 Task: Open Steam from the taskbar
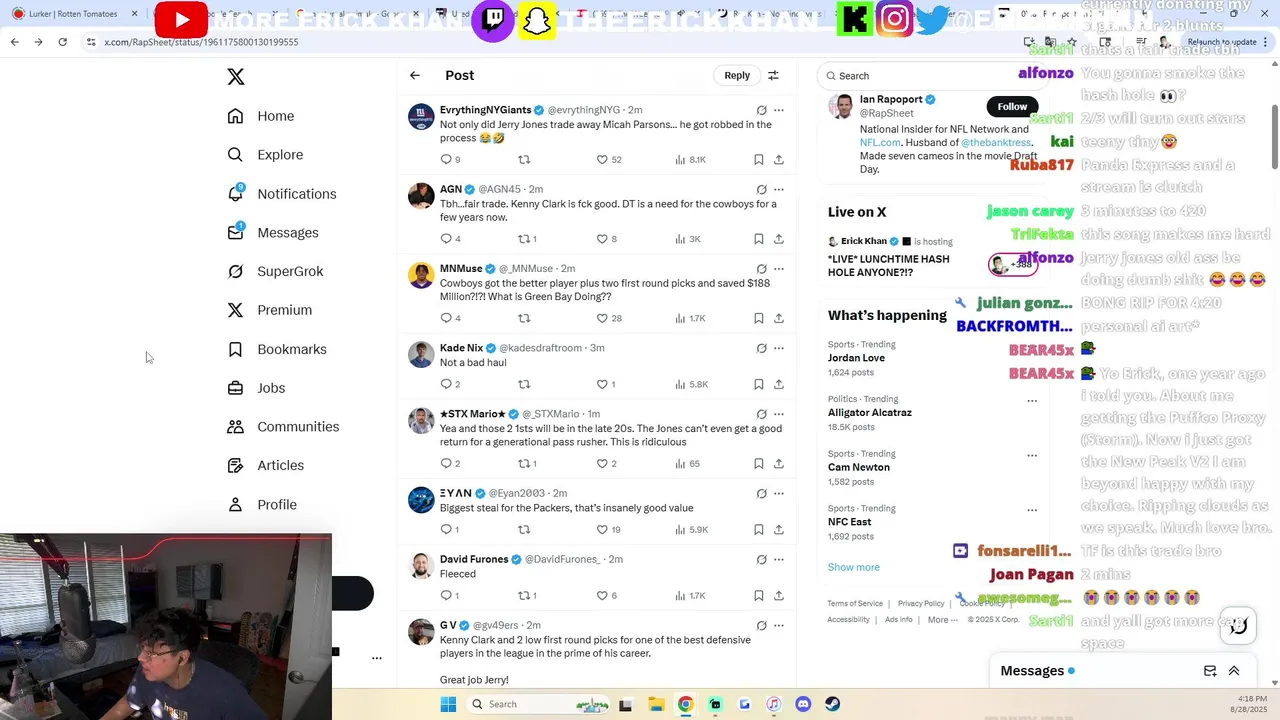pos(832,704)
